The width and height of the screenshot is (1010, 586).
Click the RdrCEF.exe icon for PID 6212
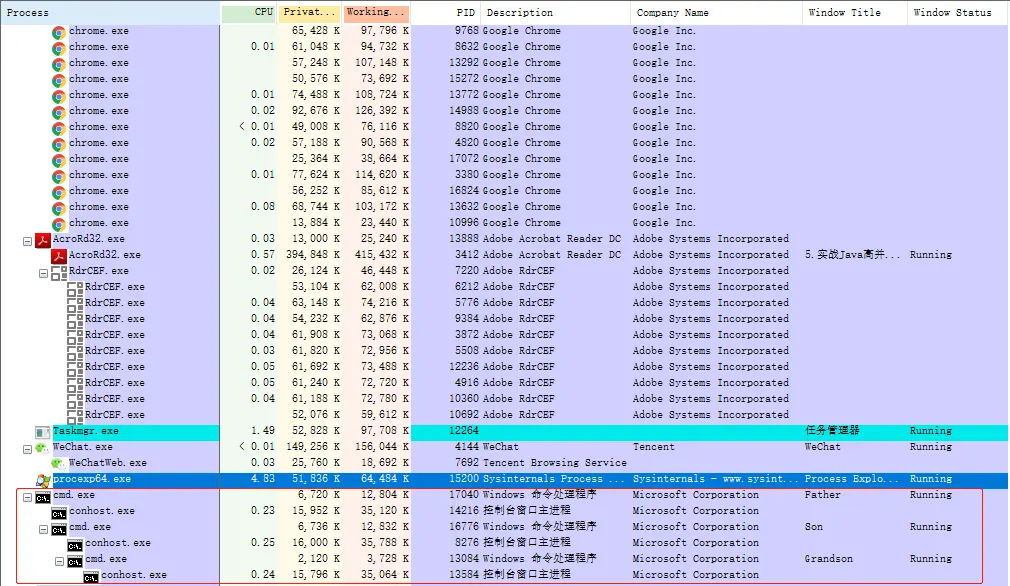tap(75, 288)
